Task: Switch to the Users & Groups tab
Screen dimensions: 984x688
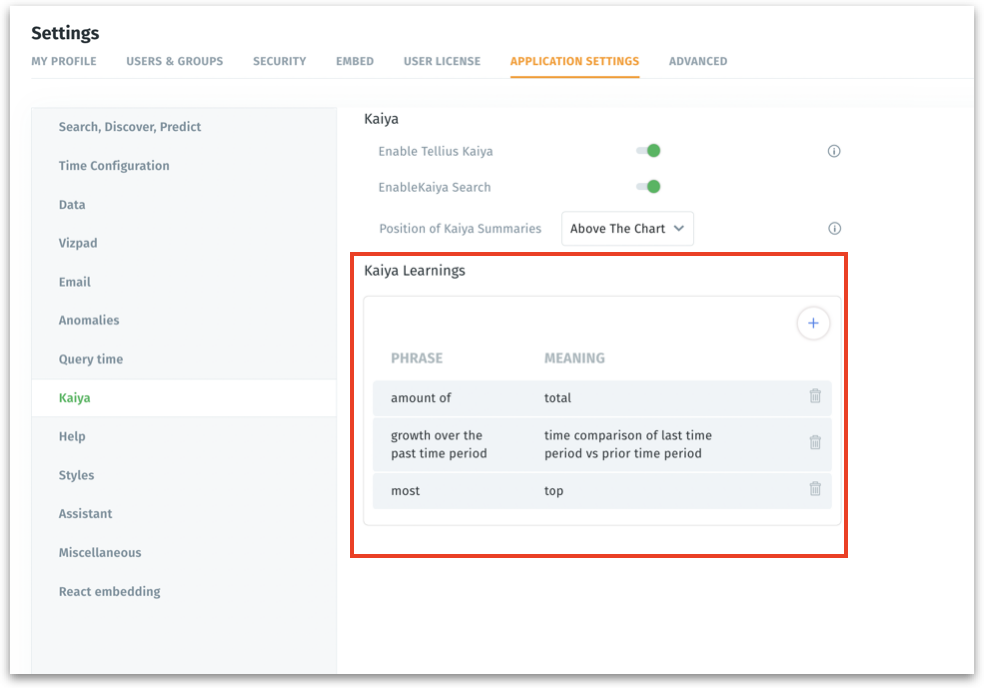Action: tap(174, 61)
